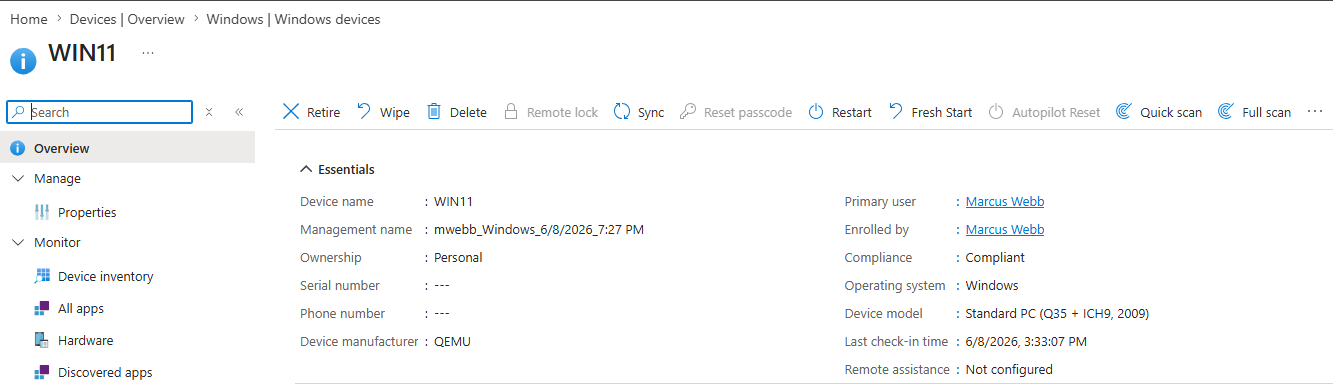Click the Full scan radar icon
The image size is (1333, 392).
click(x=1226, y=112)
